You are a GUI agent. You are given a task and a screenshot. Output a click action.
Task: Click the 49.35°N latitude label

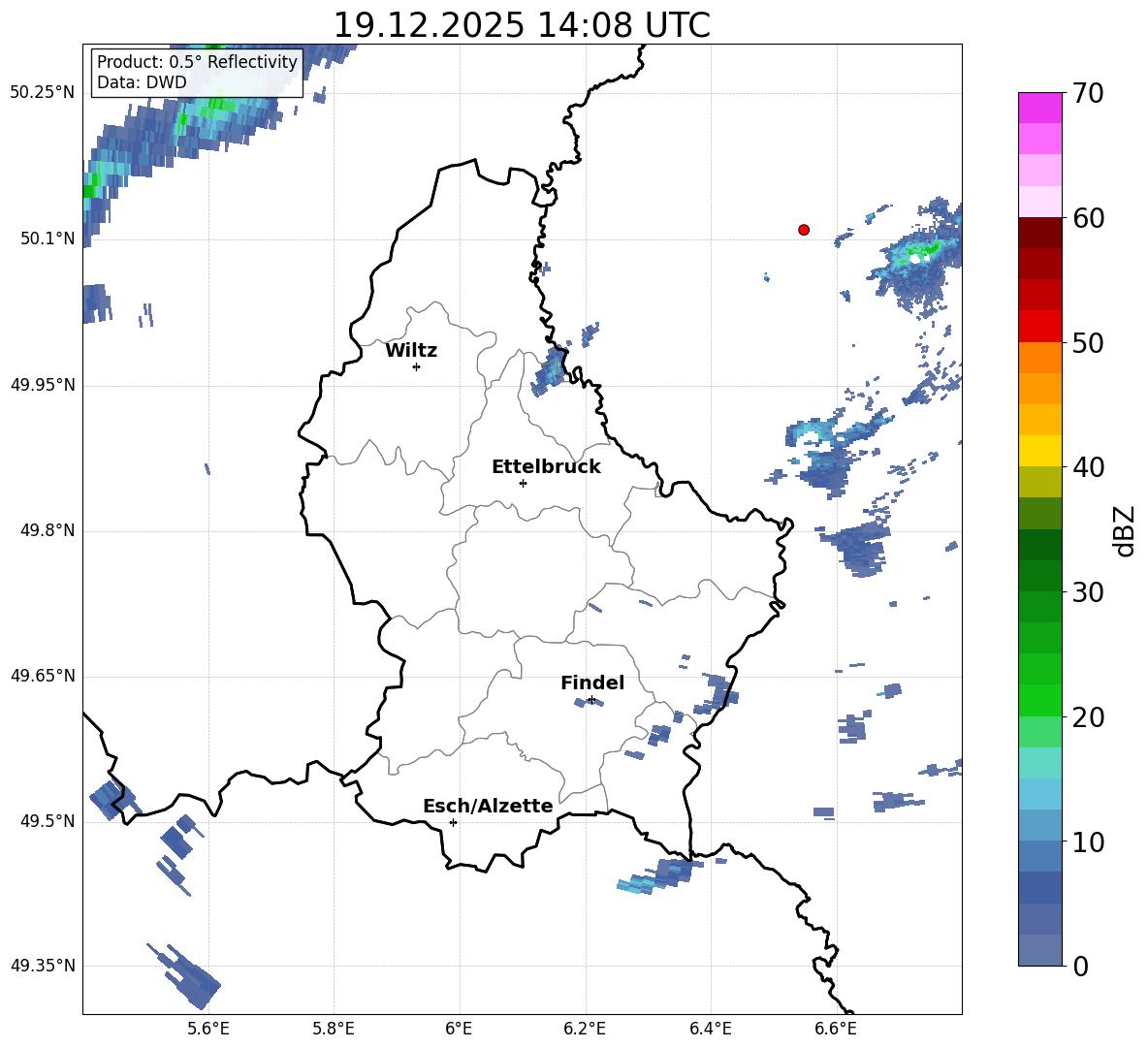point(43,966)
